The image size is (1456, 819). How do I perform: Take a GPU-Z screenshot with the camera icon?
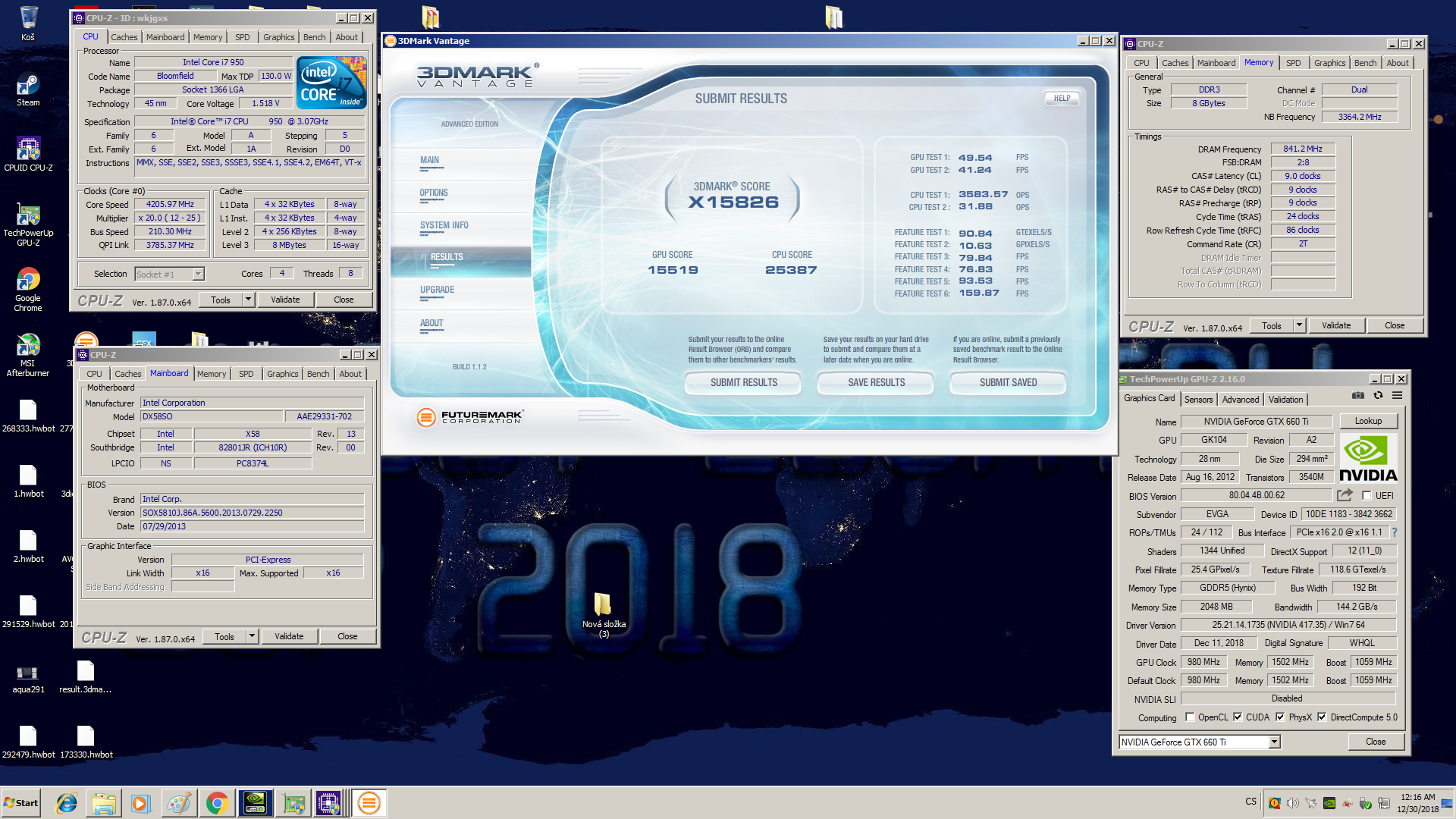pos(1358,396)
